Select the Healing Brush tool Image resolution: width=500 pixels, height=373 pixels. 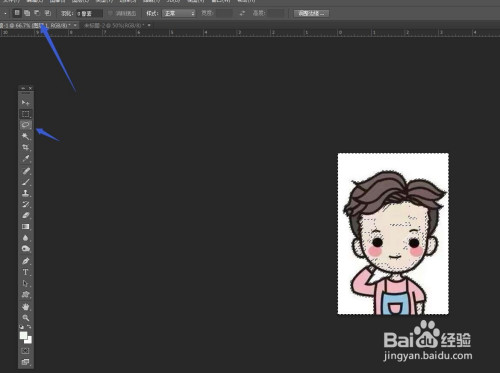25,171
